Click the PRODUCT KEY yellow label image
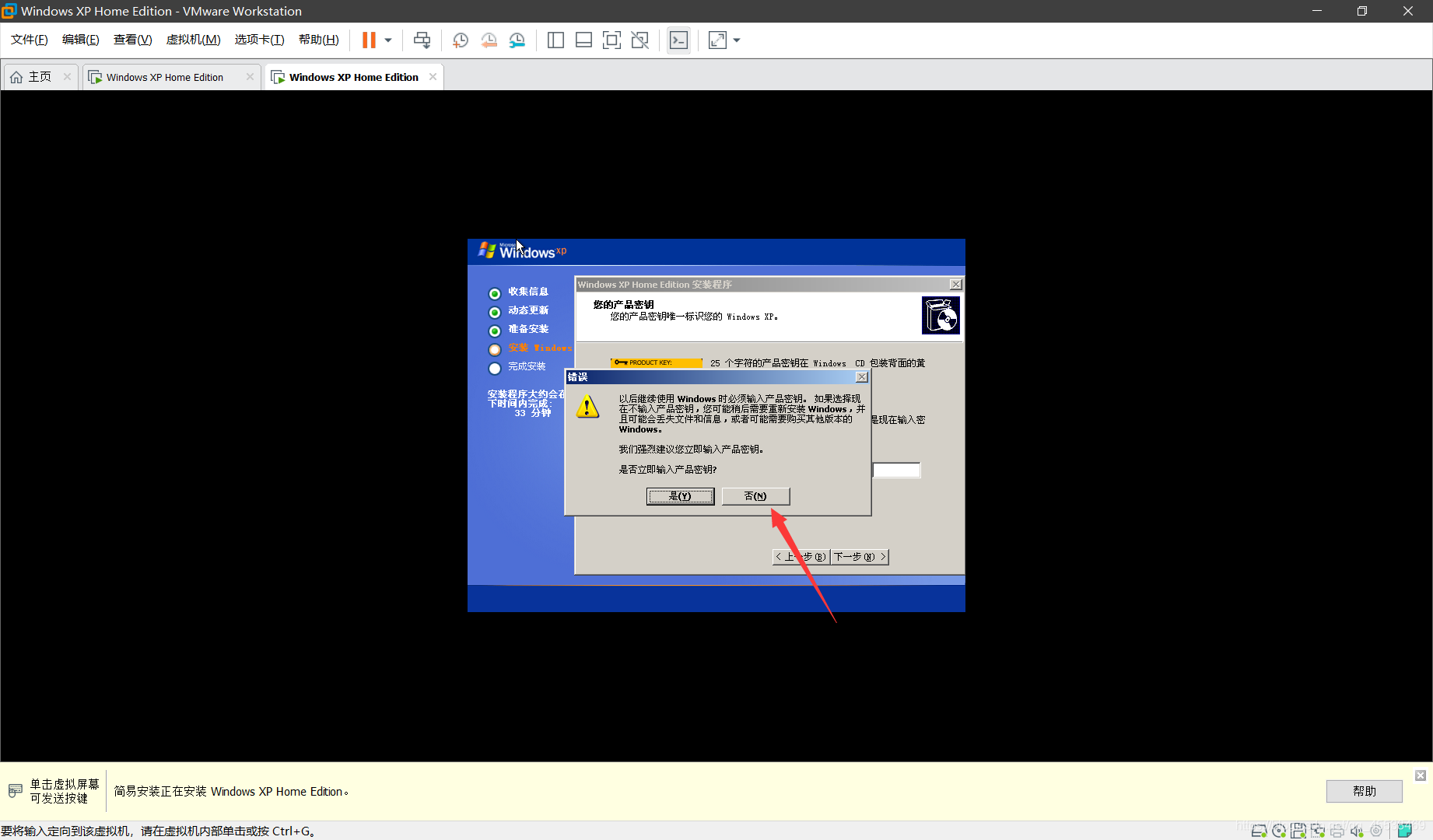This screenshot has width=1433, height=840. [x=657, y=362]
